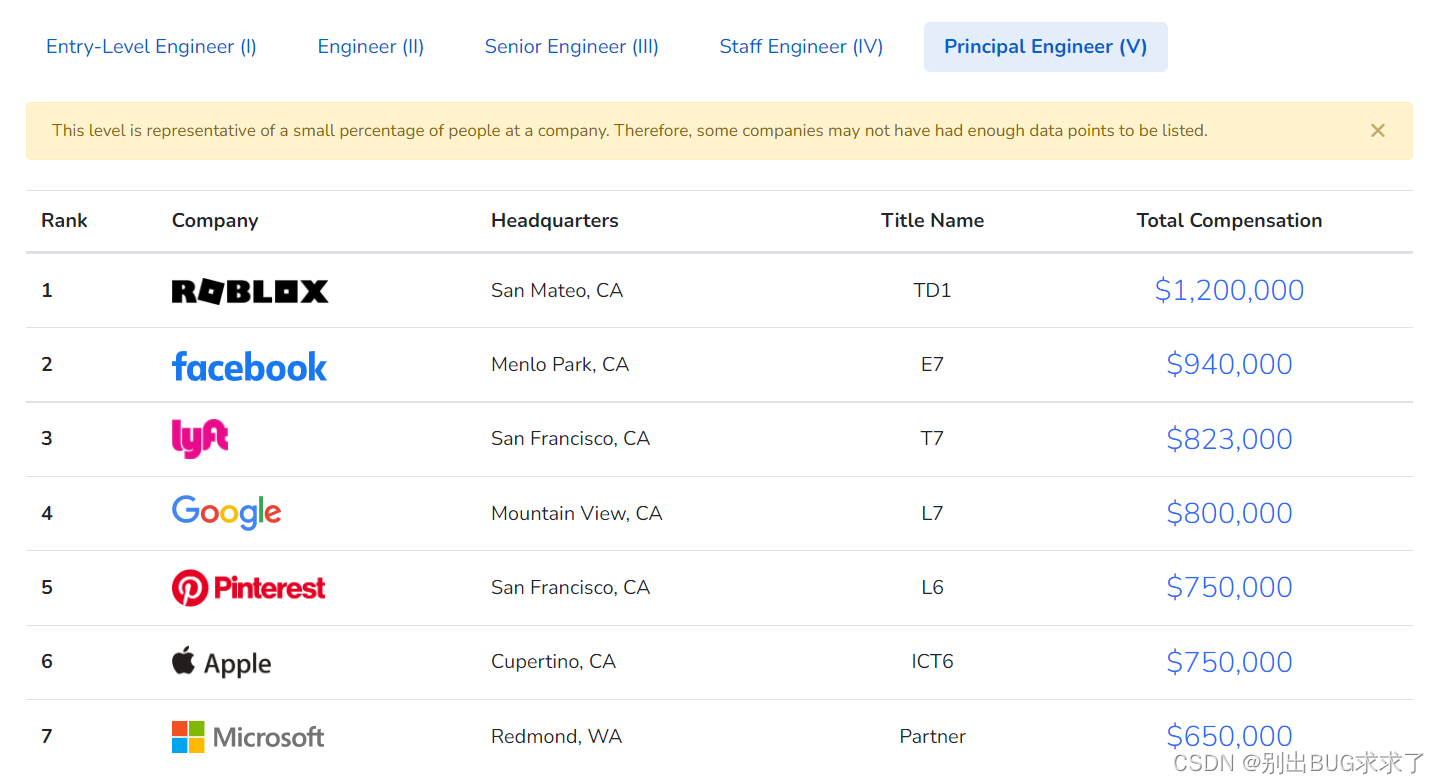Click the Facebook logo
This screenshot has width=1439, height=784.
(x=249, y=366)
